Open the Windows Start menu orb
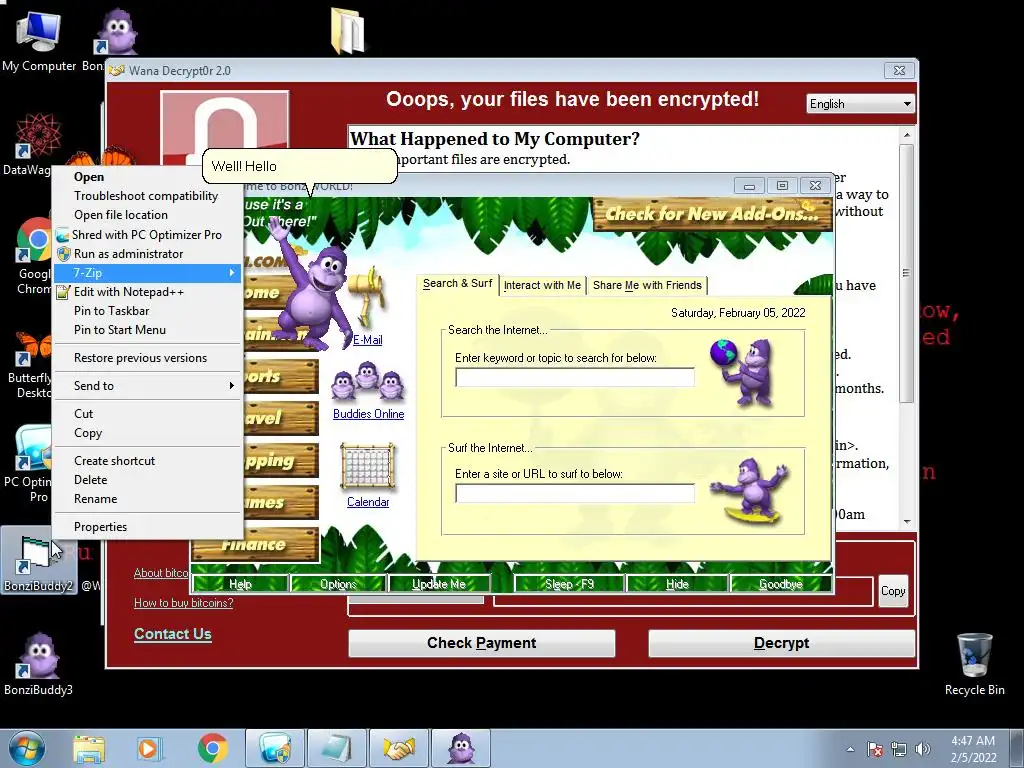1024x768 pixels. click(x=27, y=749)
